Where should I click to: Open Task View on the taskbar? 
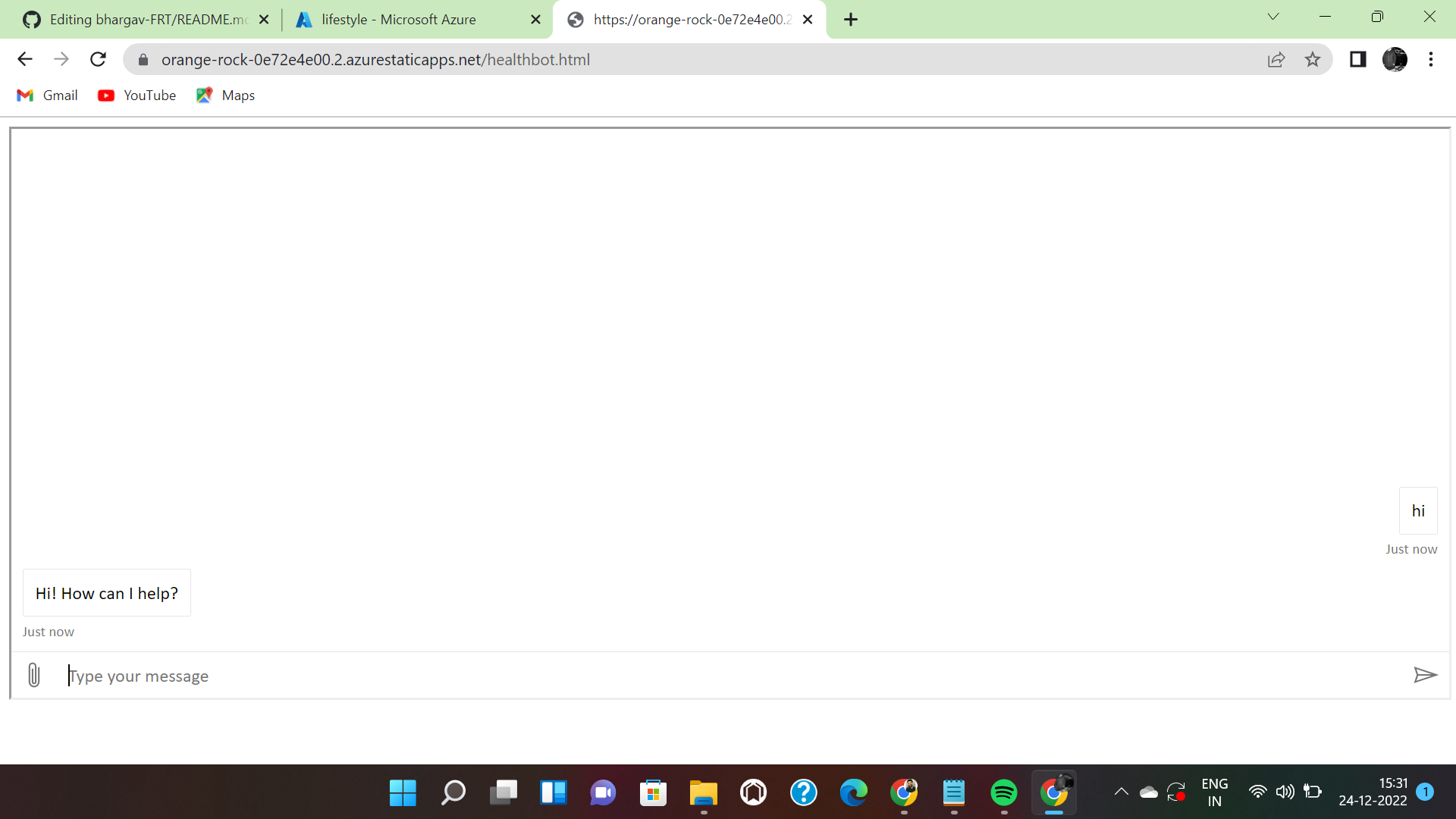click(x=503, y=793)
